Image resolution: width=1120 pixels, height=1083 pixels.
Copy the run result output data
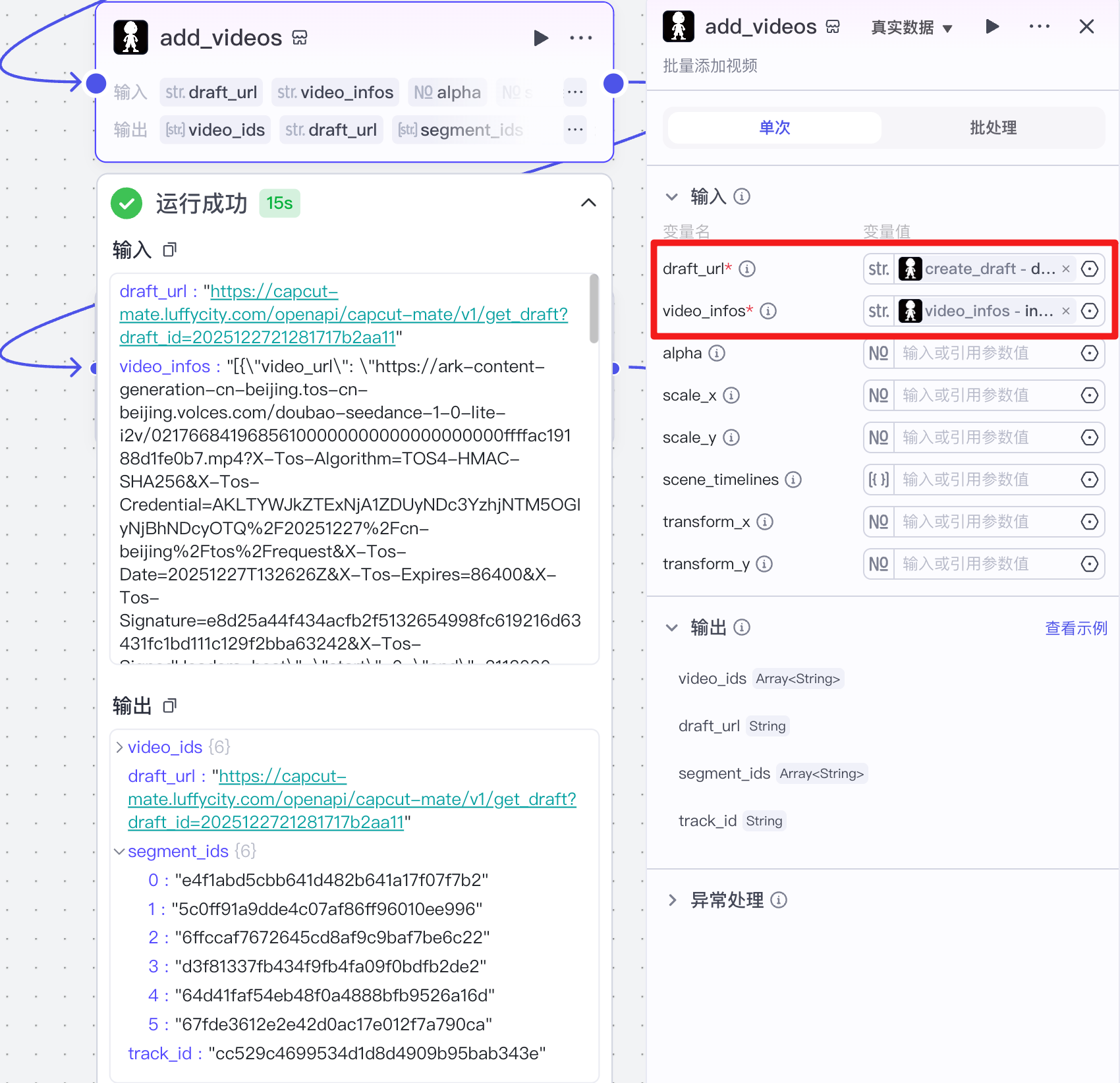coord(170,706)
